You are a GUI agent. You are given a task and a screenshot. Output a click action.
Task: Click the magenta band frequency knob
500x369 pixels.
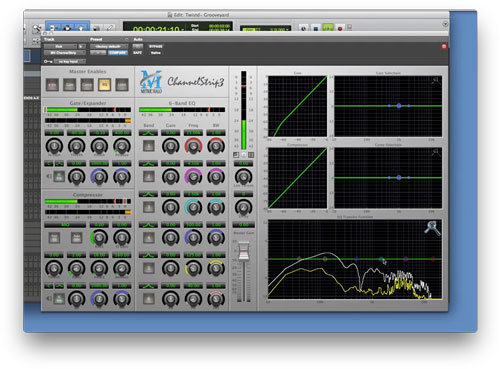pos(193,177)
